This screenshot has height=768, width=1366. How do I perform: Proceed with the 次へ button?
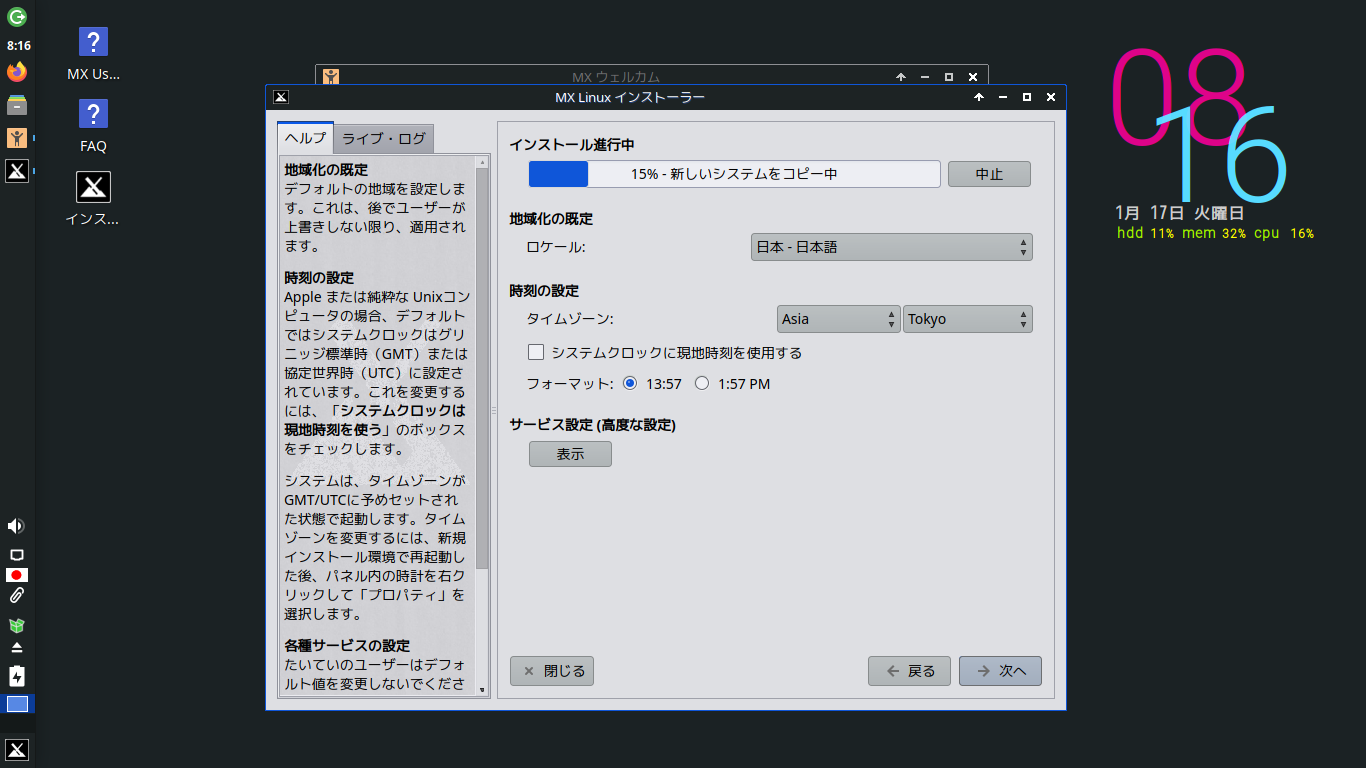click(x=1000, y=671)
